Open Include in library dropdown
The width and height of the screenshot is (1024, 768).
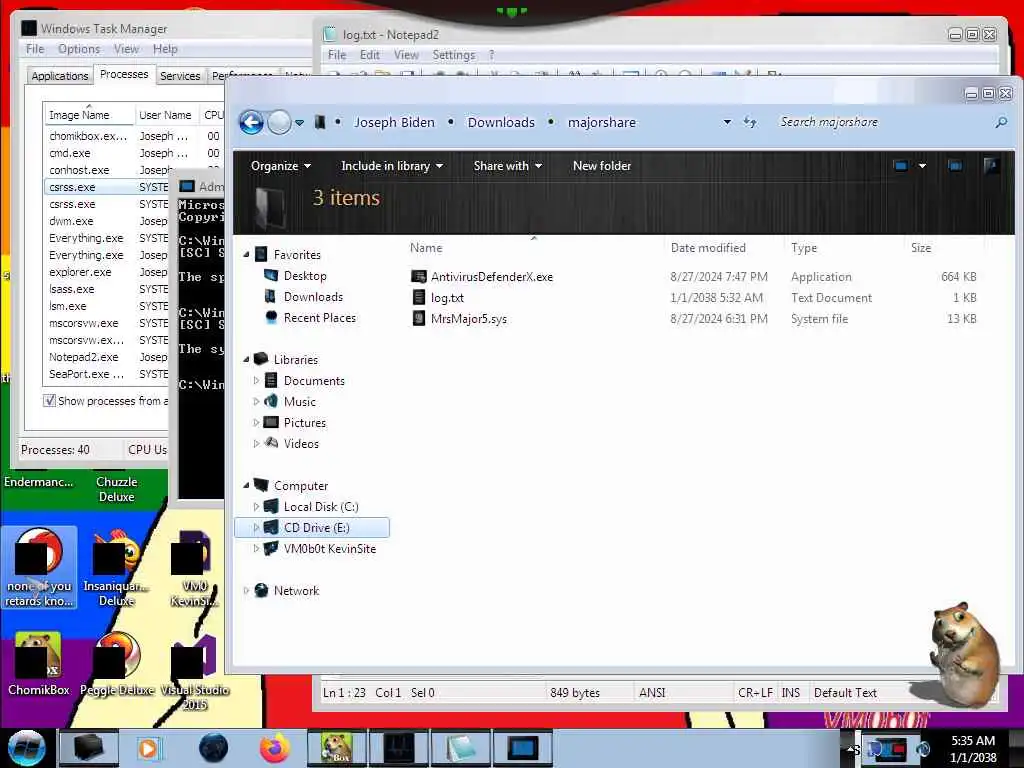(392, 166)
